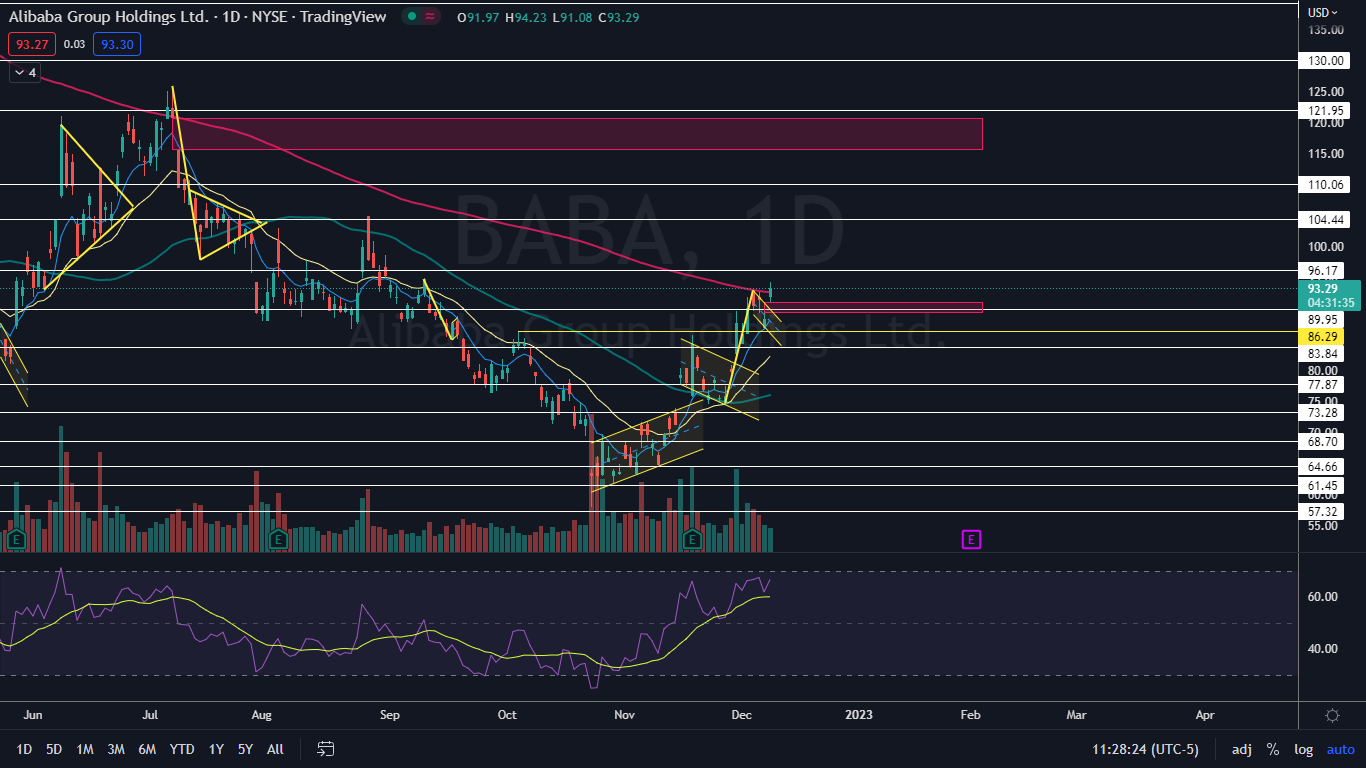This screenshot has height=768, width=1366.
Task: Select the small red zone rectangle near 90
Action: point(873,307)
